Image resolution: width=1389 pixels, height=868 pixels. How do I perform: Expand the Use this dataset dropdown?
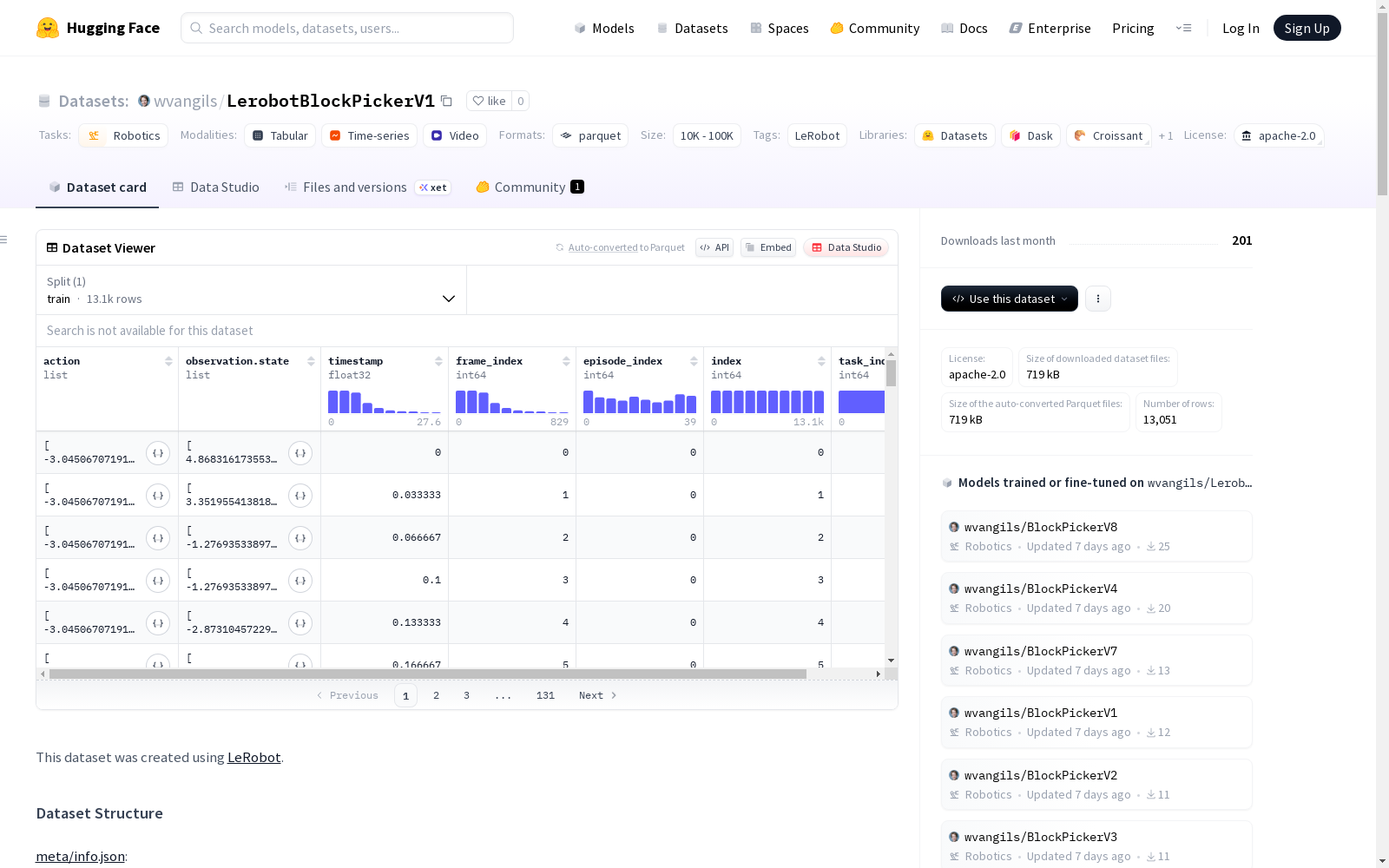[x=1010, y=299]
